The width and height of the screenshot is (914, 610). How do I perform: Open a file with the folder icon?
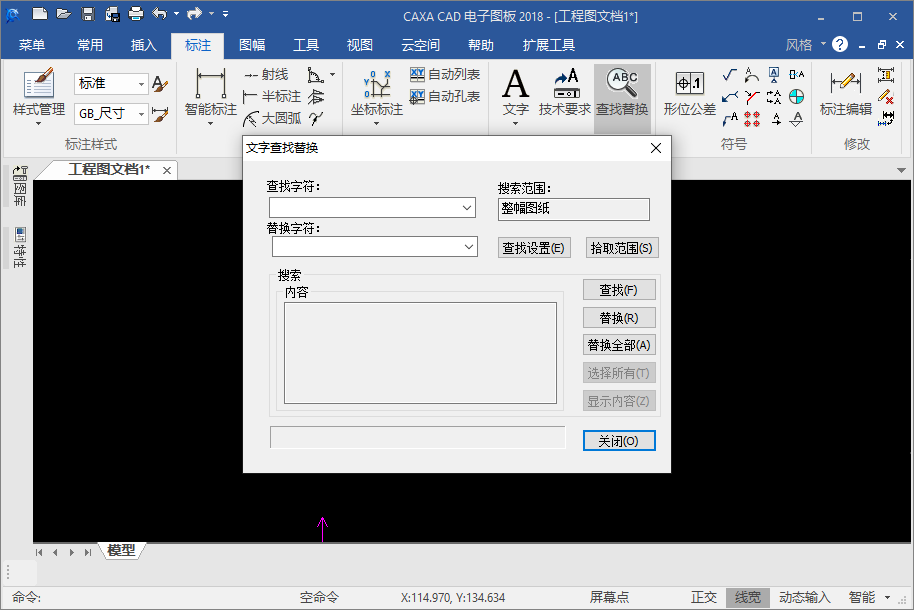click(x=64, y=14)
